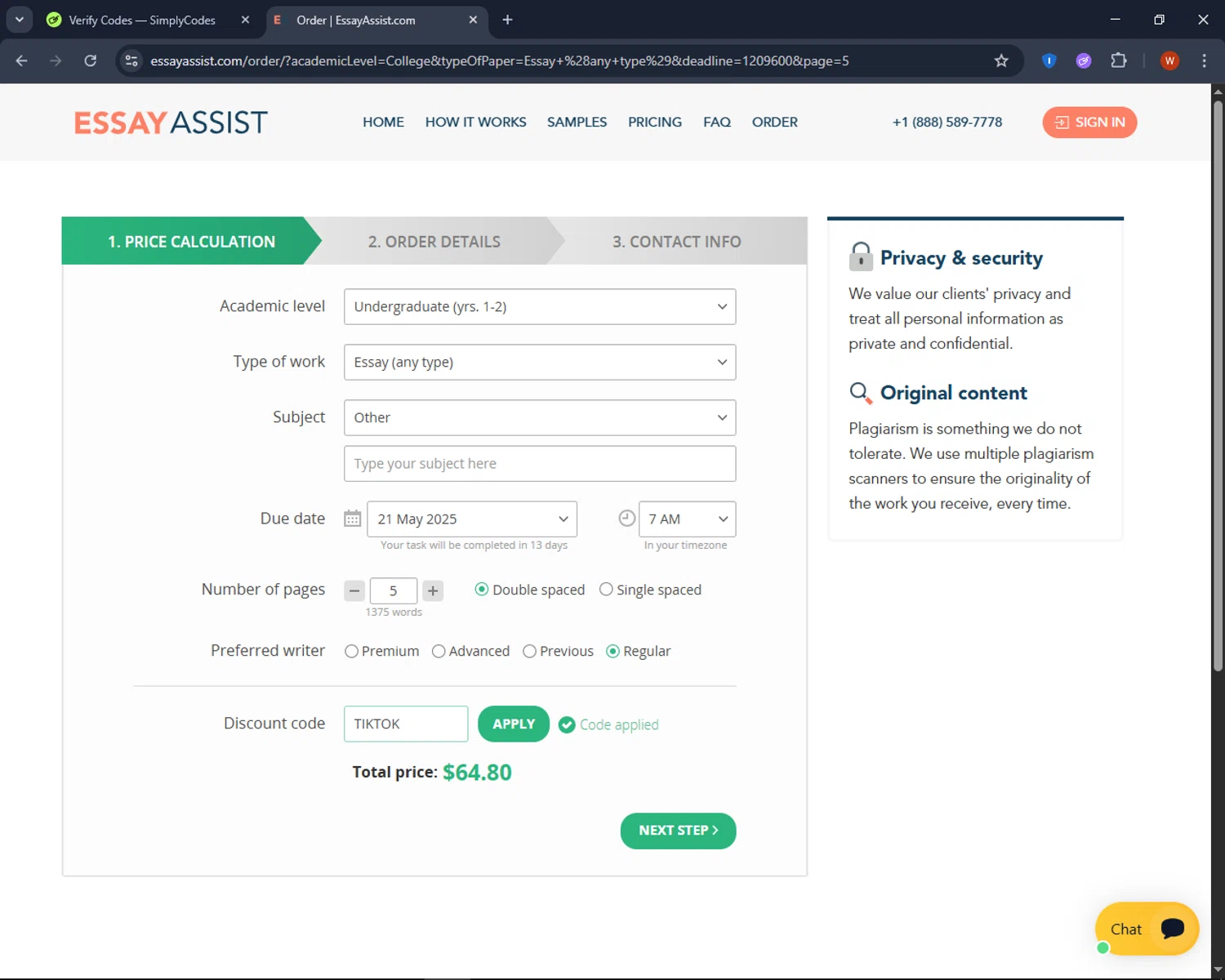Click the 1375 words label
The width and height of the screenshot is (1225, 980).
tap(394, 612)
